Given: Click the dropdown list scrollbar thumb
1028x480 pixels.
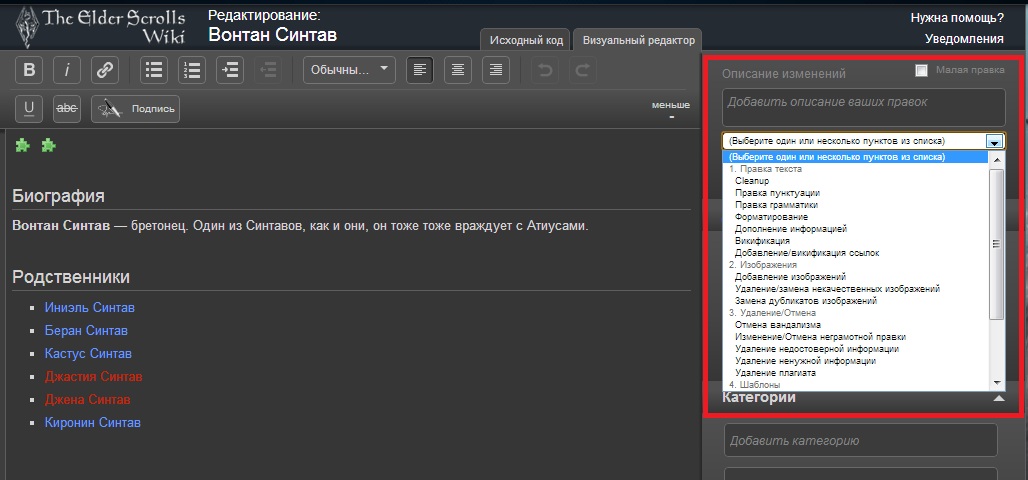Looking at the screenshot, I should (x=997, y=244).
